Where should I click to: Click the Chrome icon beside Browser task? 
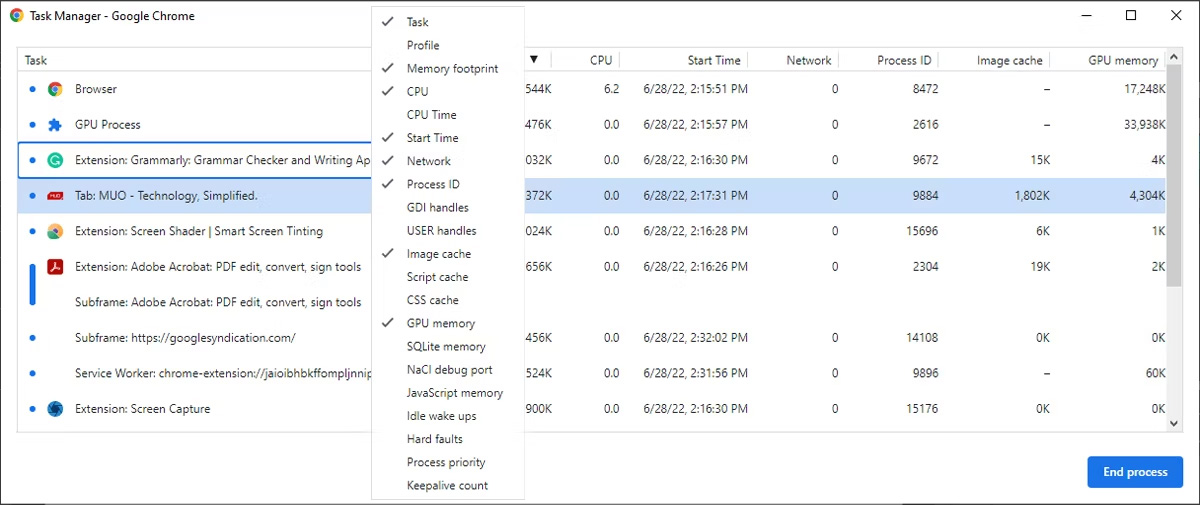[55, 89]
